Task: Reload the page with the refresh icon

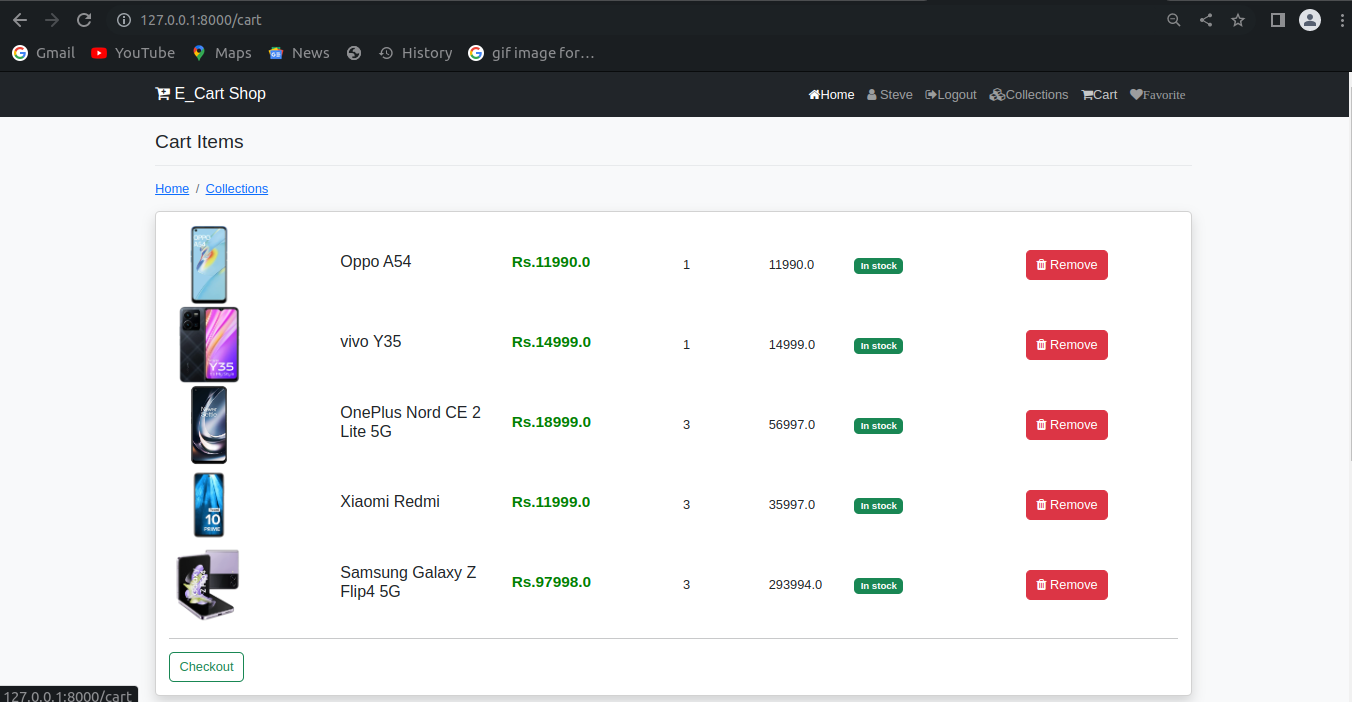Action: click(x=84, y=19)
